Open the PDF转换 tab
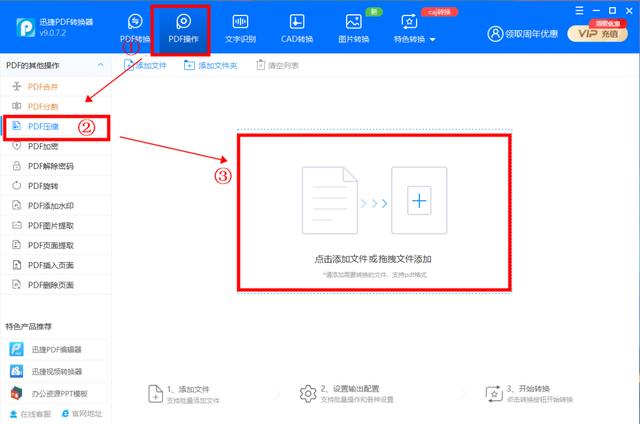Screen dimensions: 640x424 click(x=135, y=27)
